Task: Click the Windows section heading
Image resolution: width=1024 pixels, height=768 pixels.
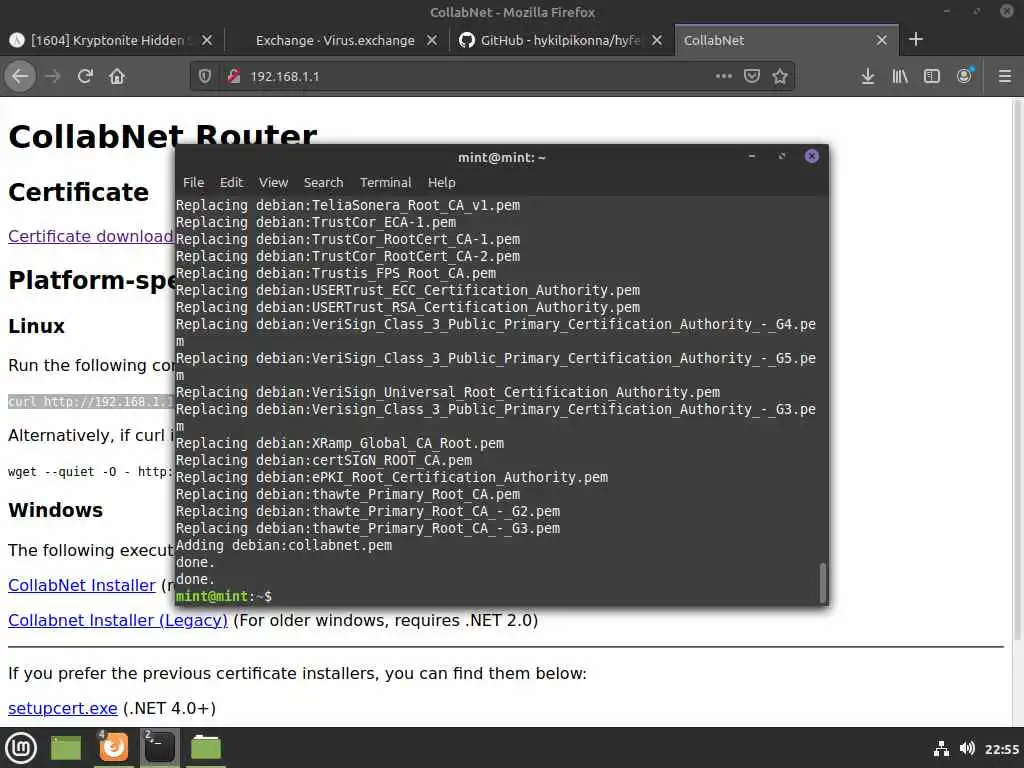Action: pos(56,510)
